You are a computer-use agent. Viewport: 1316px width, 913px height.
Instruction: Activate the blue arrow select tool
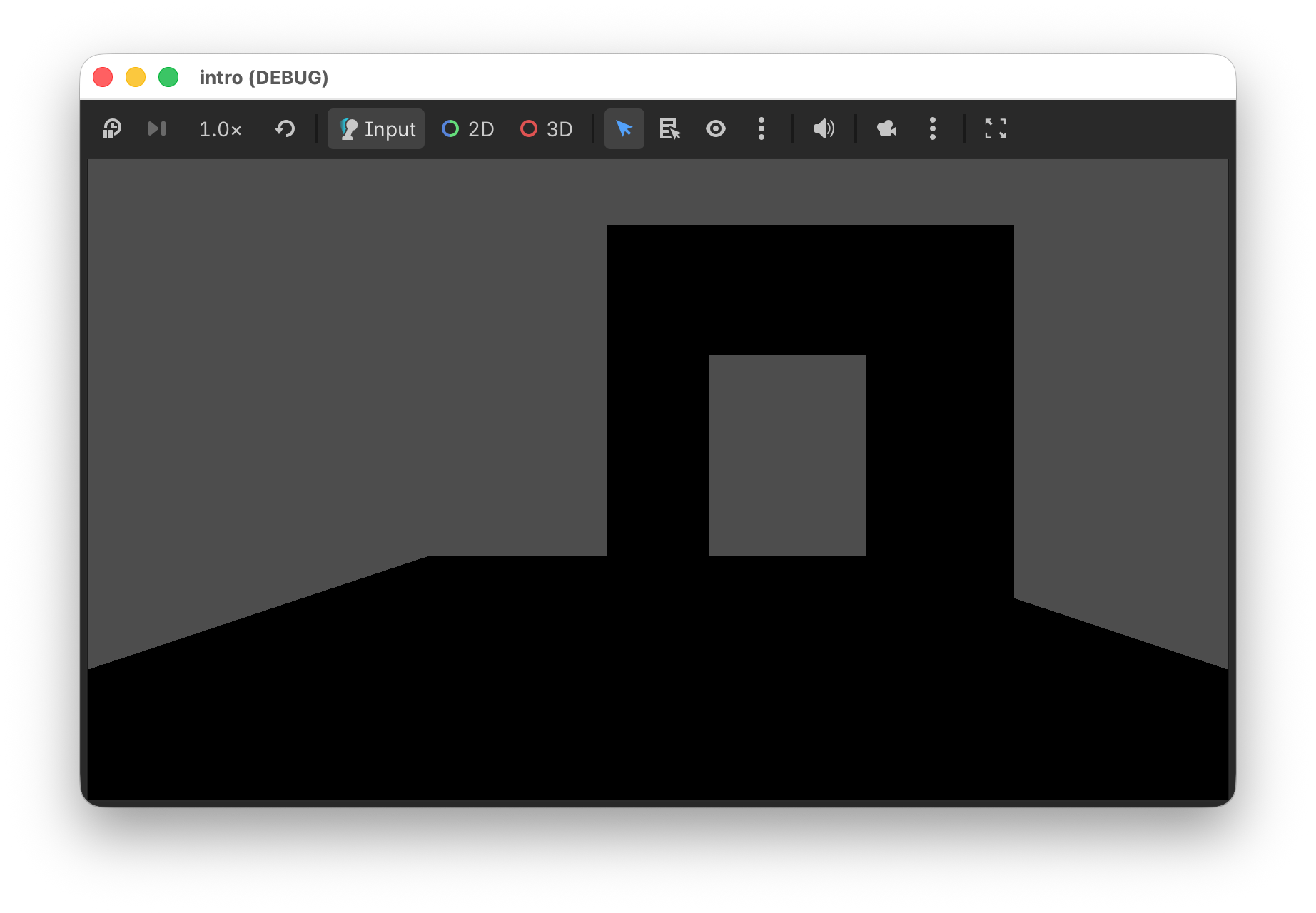tap(624, 129)
